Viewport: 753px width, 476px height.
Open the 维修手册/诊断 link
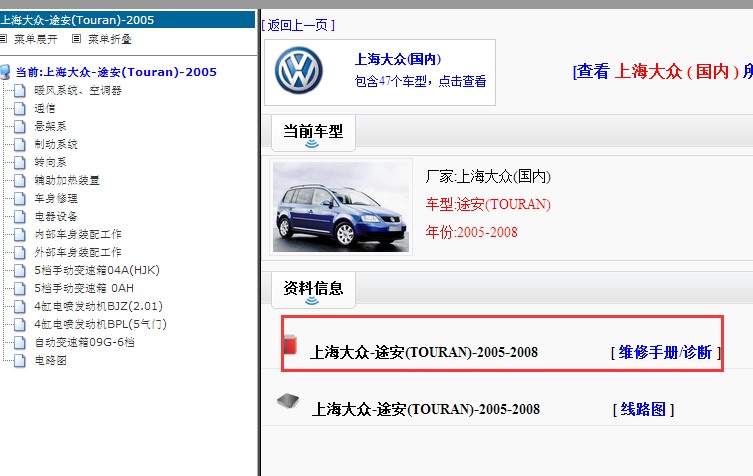(665, 352)
